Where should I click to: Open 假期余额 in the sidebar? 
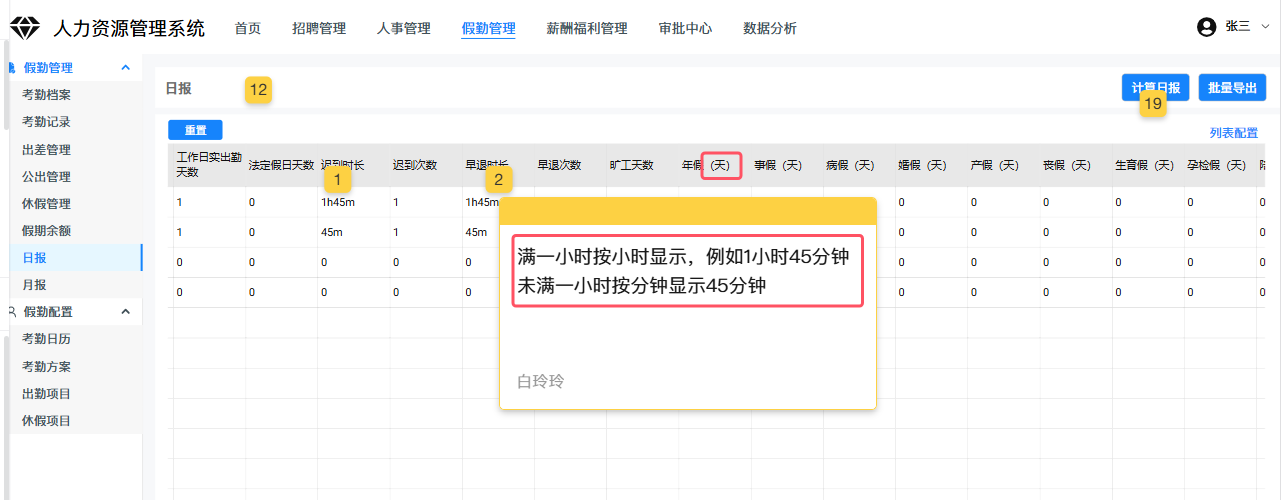point(46,231)
